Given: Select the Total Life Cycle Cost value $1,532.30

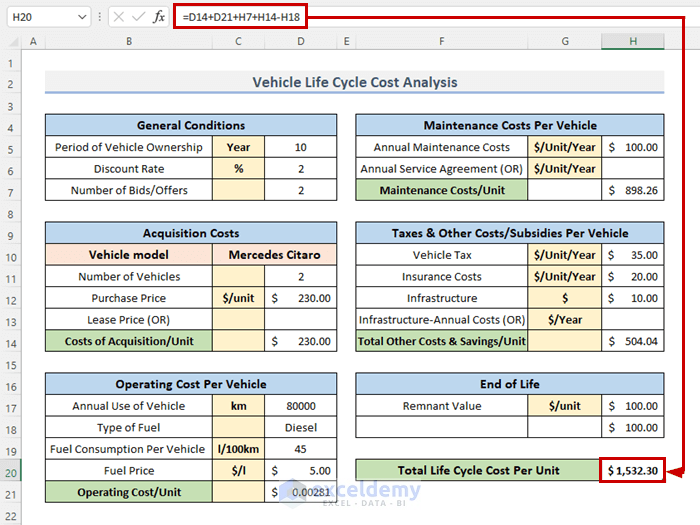Looking at the screenshot, I should click(x=632, y=470).
